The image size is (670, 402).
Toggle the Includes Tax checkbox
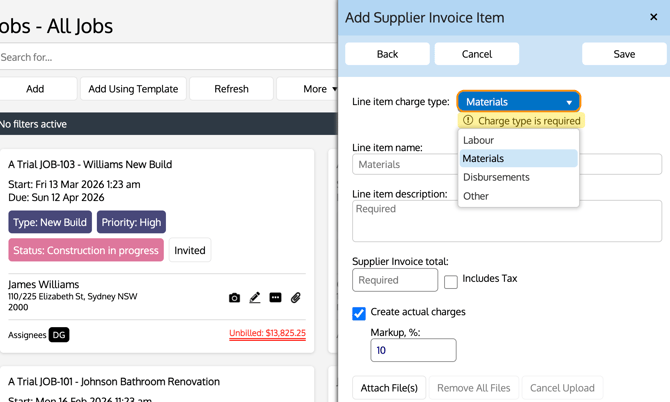(451, 282)
